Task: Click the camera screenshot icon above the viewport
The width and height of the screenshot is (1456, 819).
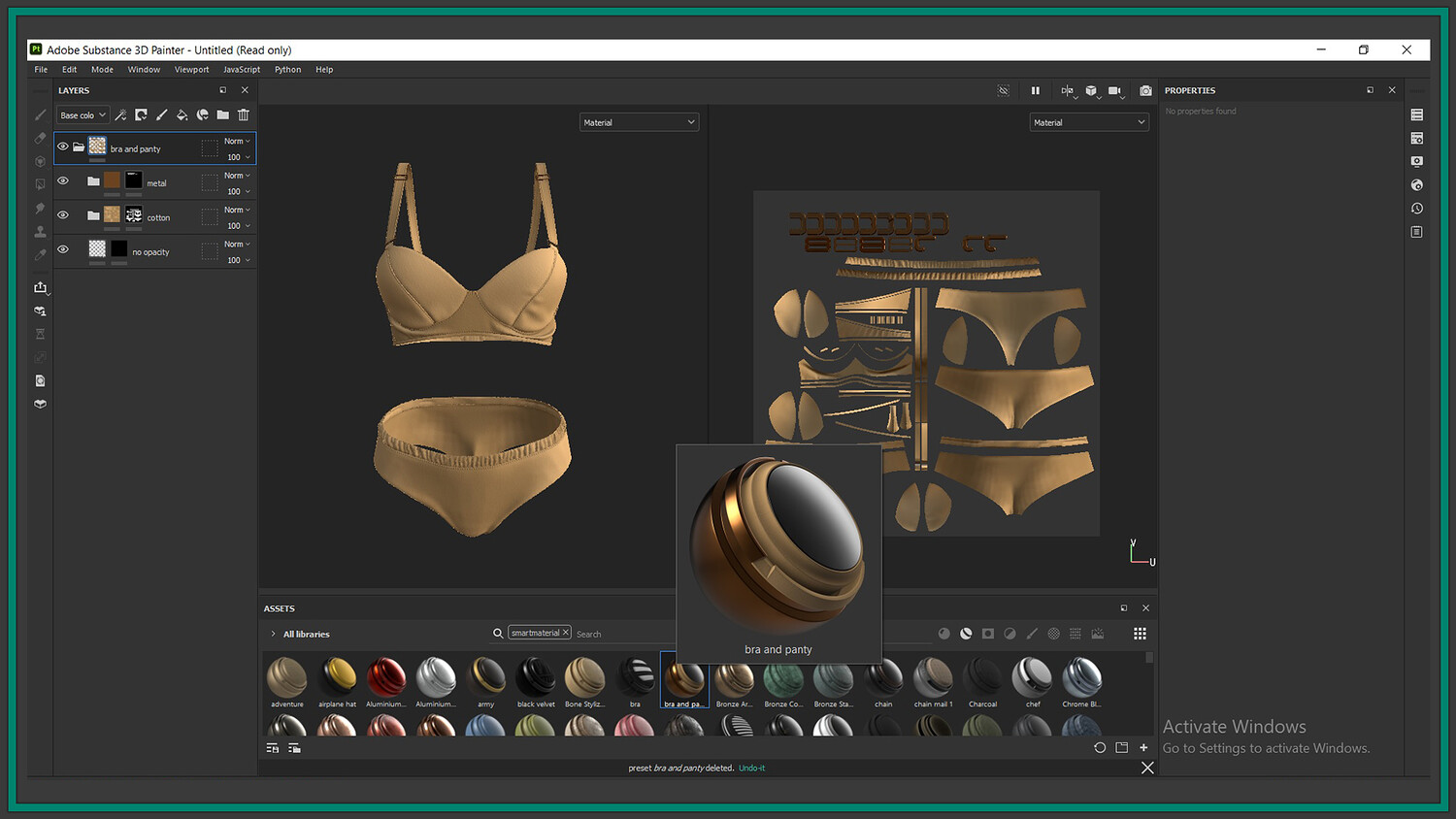Action: (x=1145, y=90)
